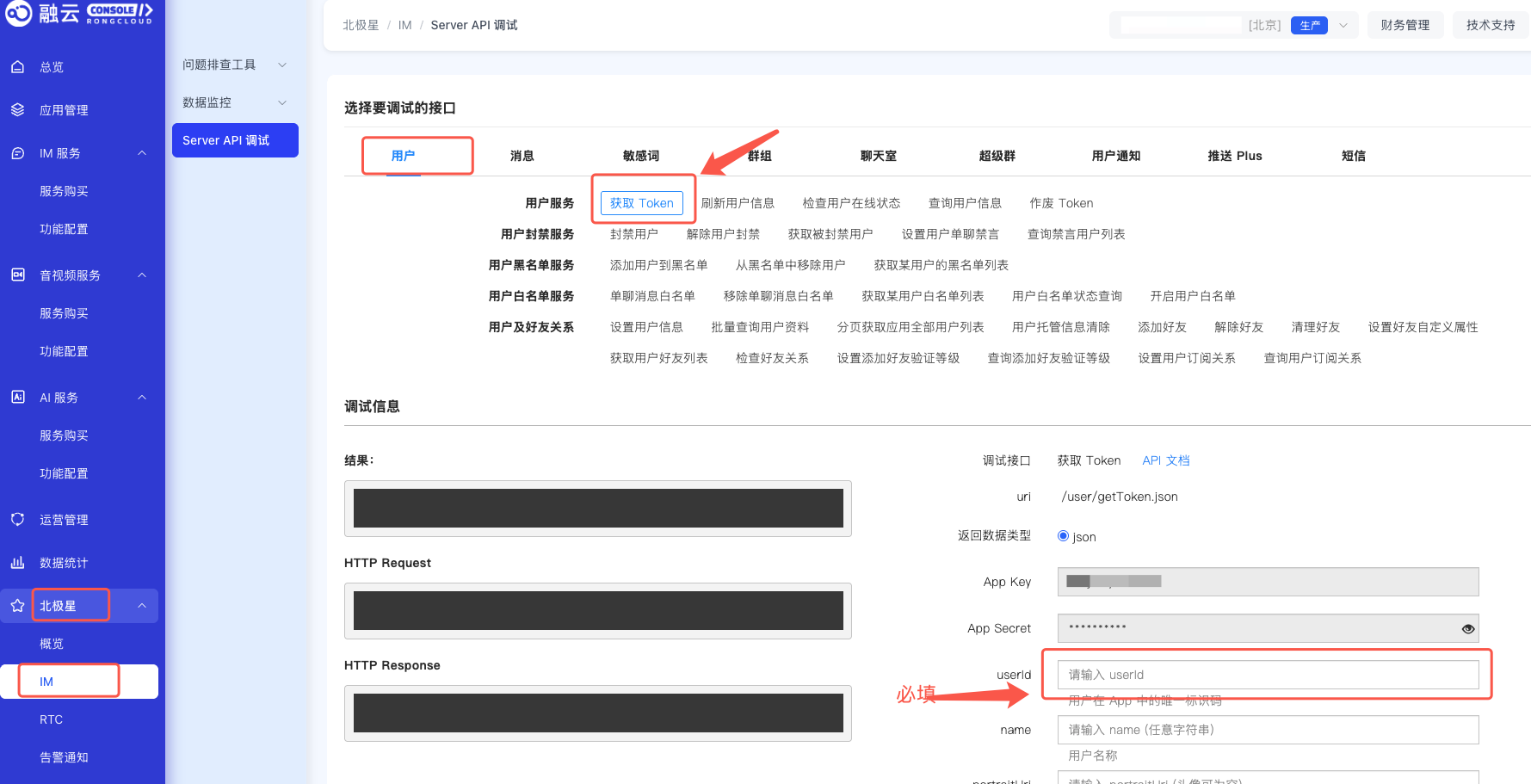Collapse the 北极星 sidebar section

(x=142, y=606)
